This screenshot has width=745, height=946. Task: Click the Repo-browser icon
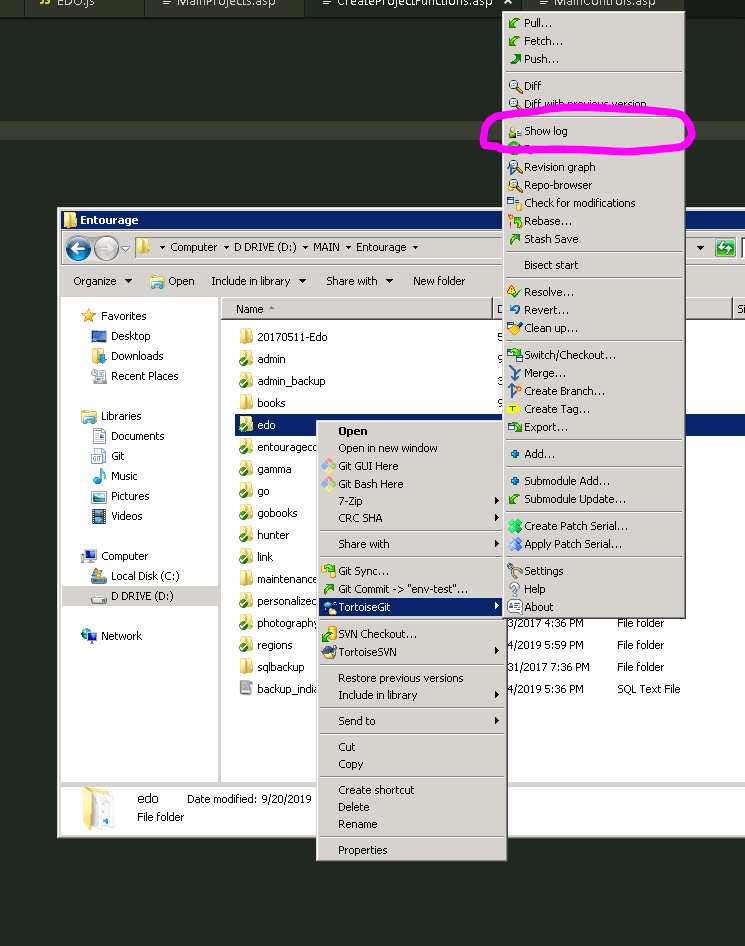[514, 185]
